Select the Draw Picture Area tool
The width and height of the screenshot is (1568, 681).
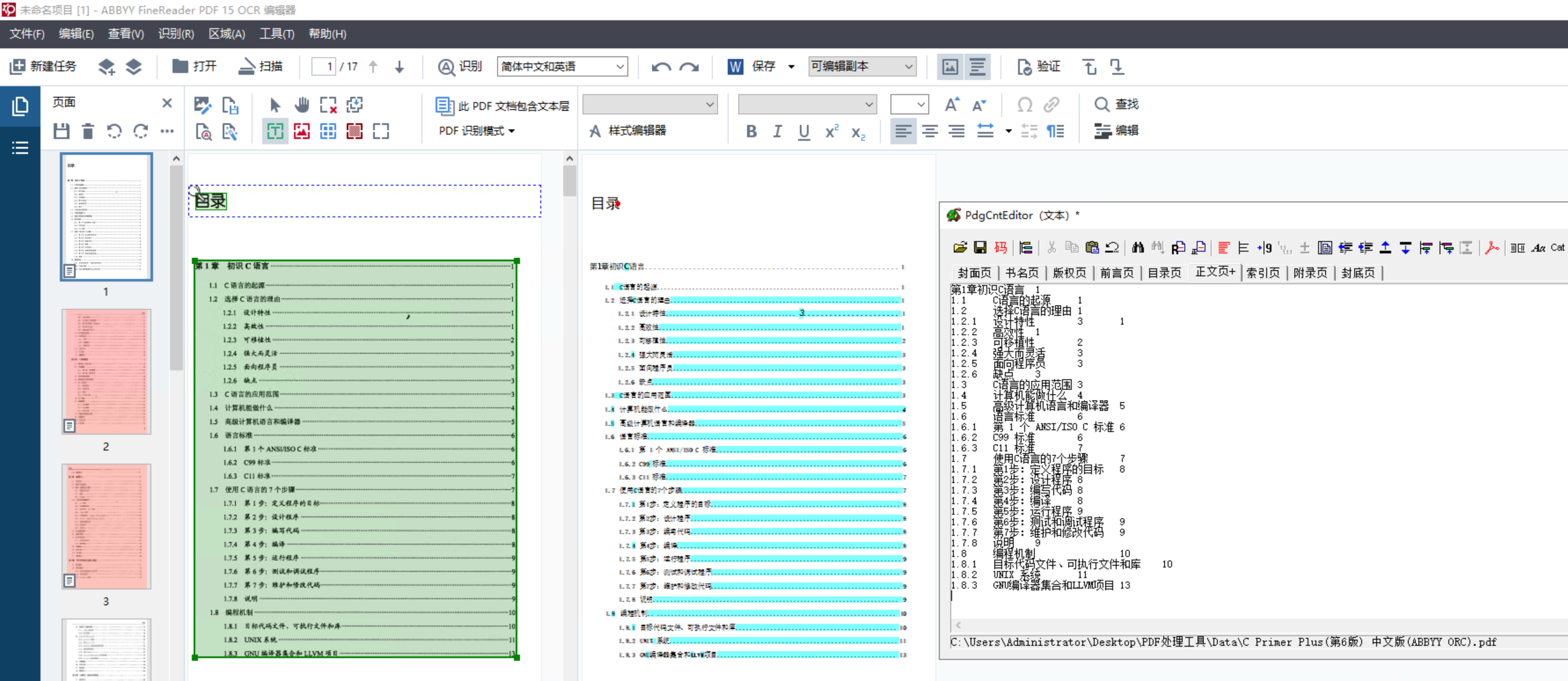[302, 131]
